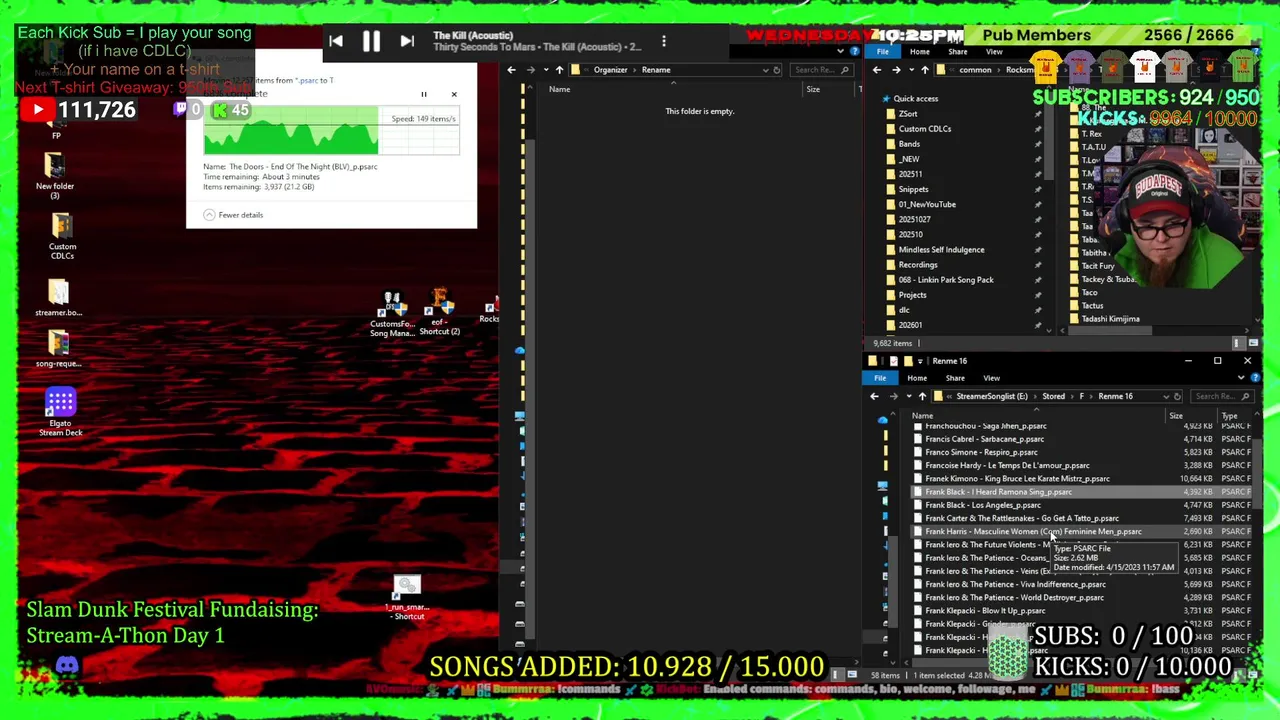Sort by Size column in Rename window
This screenshot has height=720, width=1280.
pyautogui.click(x=813, y=90)
